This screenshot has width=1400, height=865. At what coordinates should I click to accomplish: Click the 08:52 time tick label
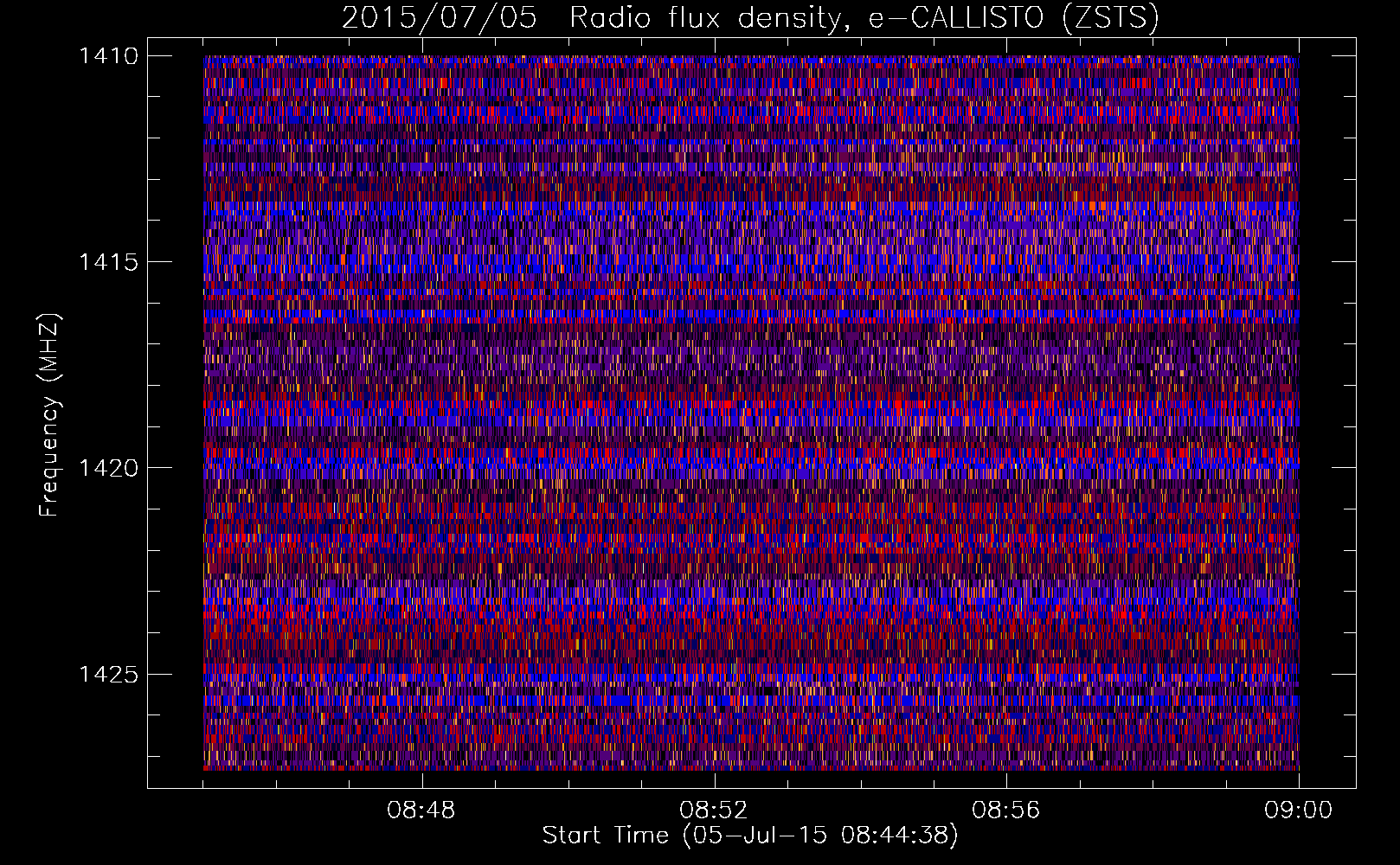(713, 811)
